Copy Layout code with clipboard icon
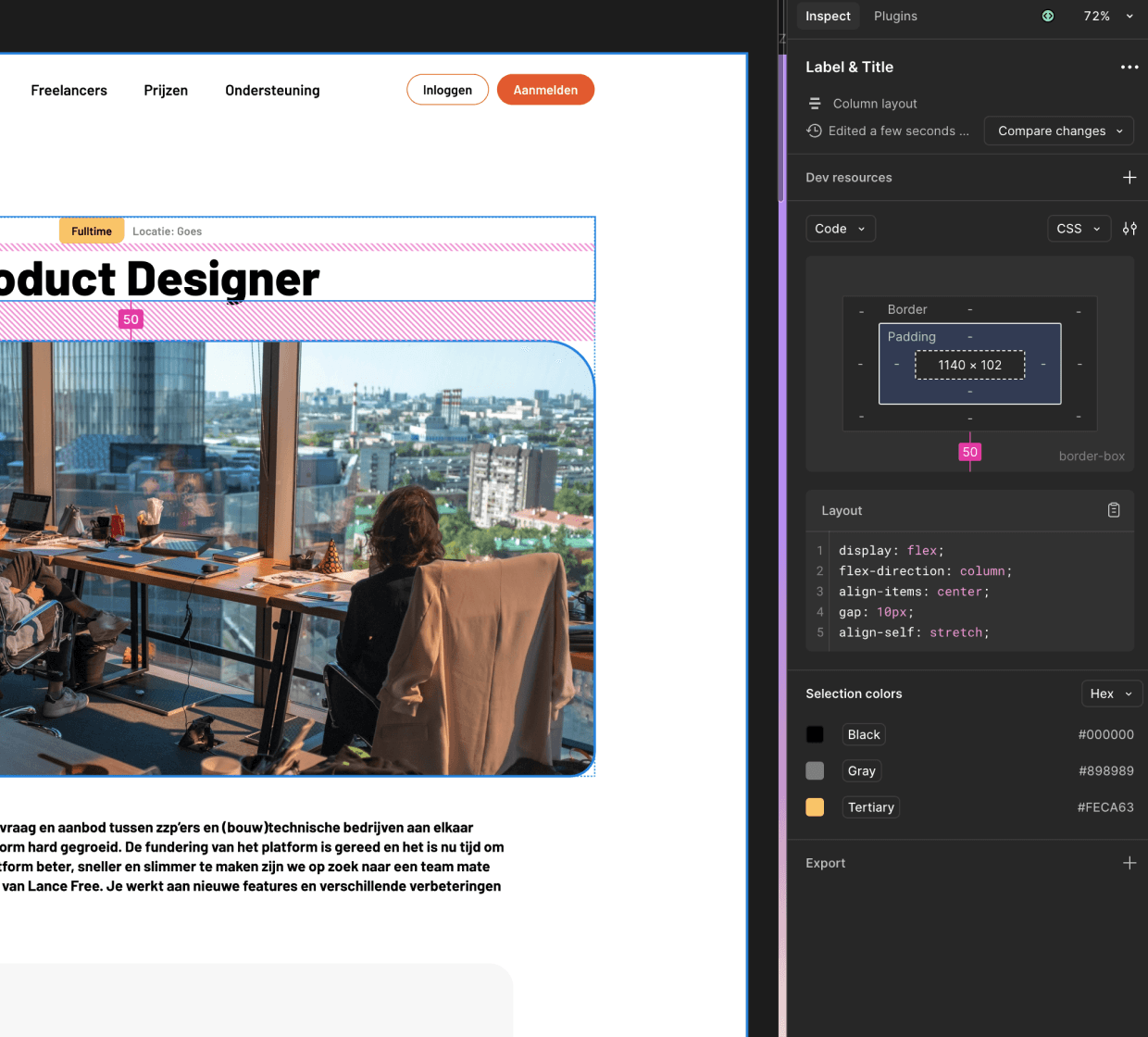This screenshot has width=1148, height=1037. point(1114,510)
